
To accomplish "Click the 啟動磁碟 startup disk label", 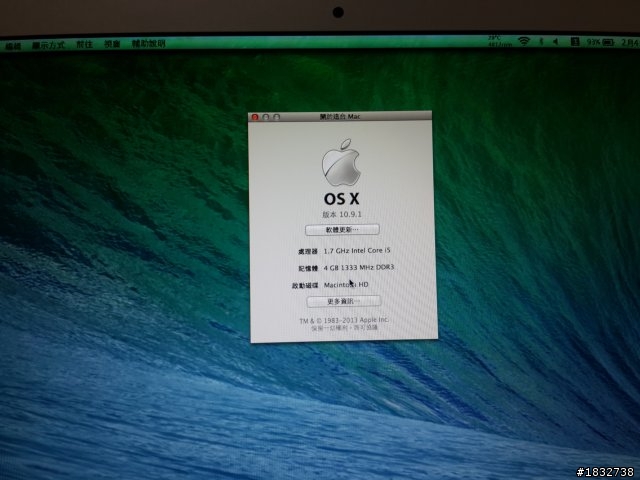I will point(305,285).
